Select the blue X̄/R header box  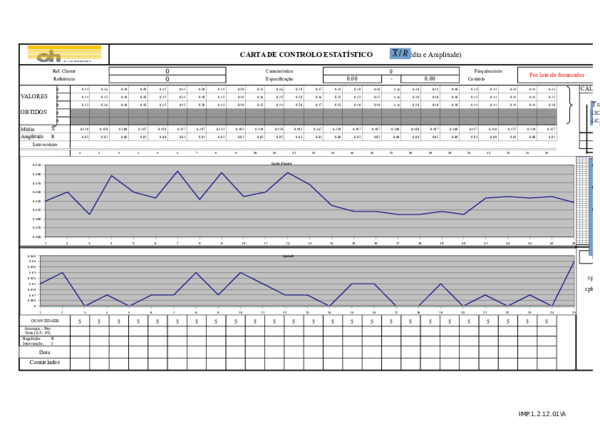point(400,53)
